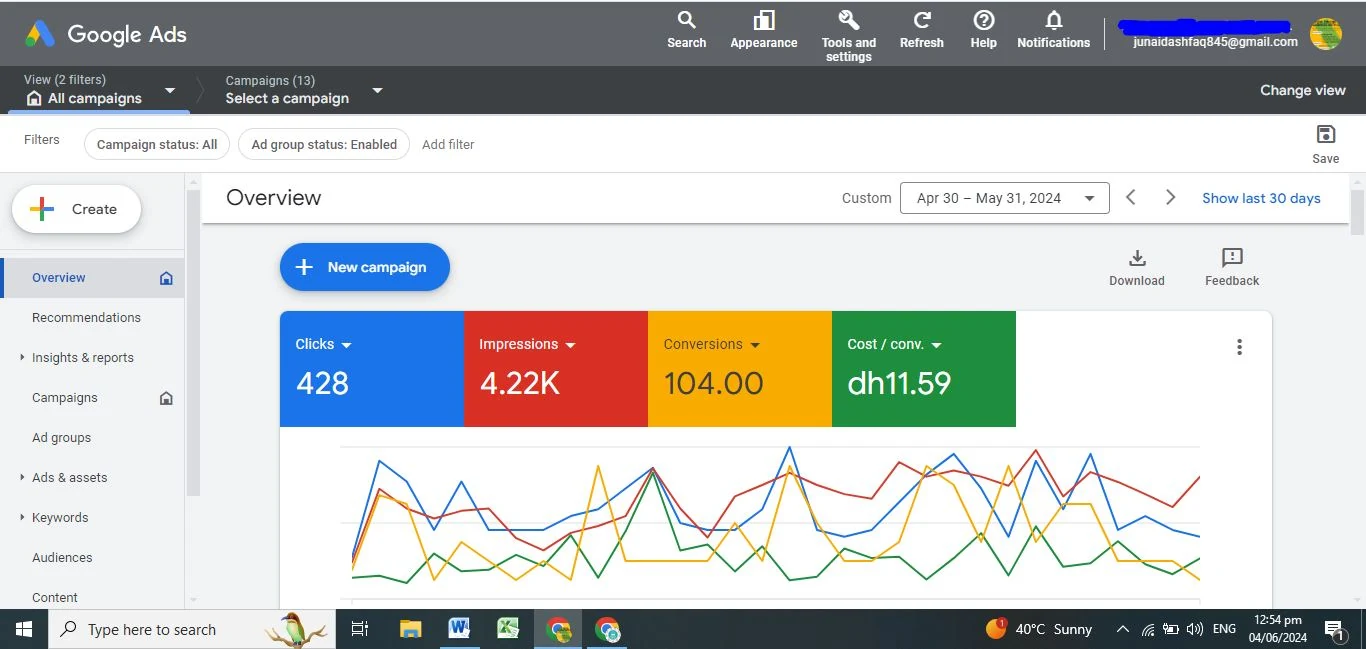The image size is (1366, 649).
Task: Open Audiences in the sidebar
Action: [x=62, y=557]
